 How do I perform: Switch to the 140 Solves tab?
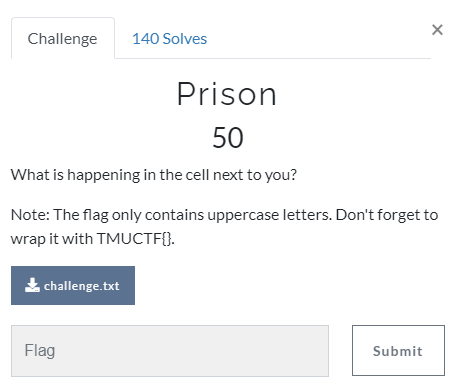coord(169,39)
